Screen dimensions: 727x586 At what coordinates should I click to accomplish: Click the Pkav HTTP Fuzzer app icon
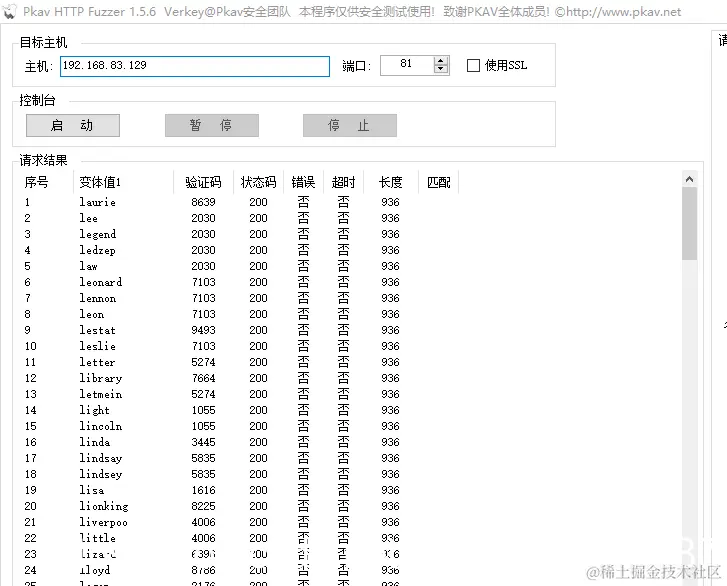tap(9, 11)
